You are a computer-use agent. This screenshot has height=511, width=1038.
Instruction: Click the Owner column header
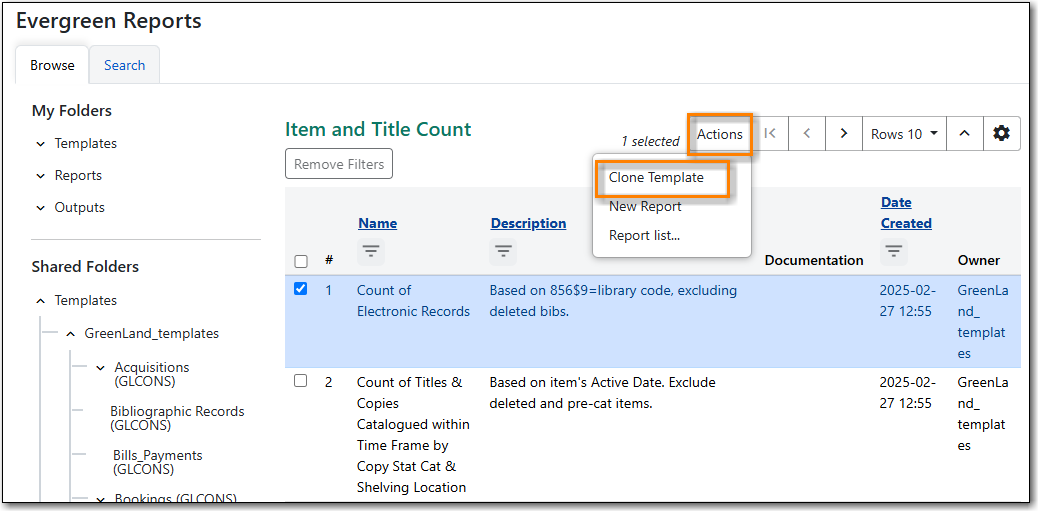(x=978, y=260)
